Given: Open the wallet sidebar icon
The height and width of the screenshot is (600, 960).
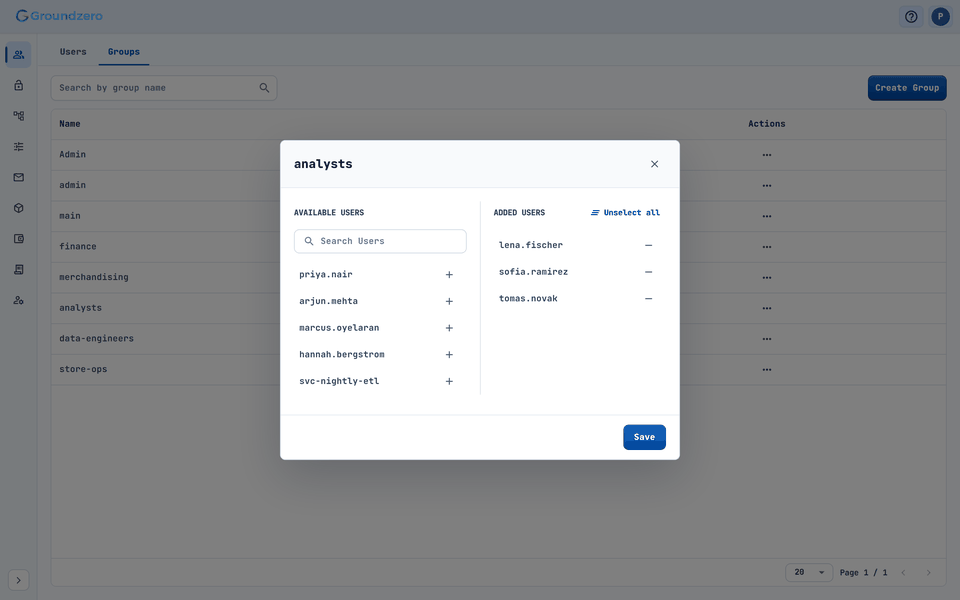Looking at the screenshot, I should click(18, 238).
